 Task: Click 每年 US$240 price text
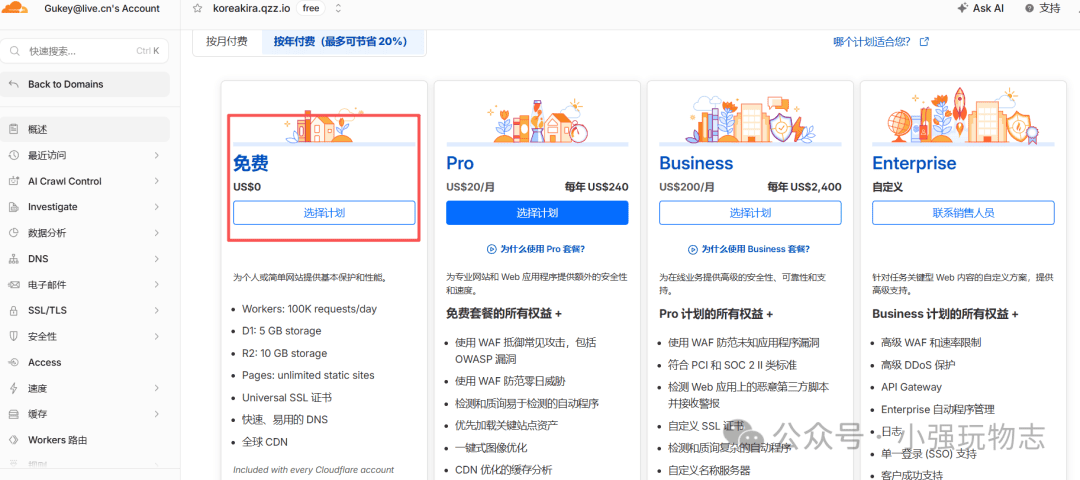click(x=596, y=187)
